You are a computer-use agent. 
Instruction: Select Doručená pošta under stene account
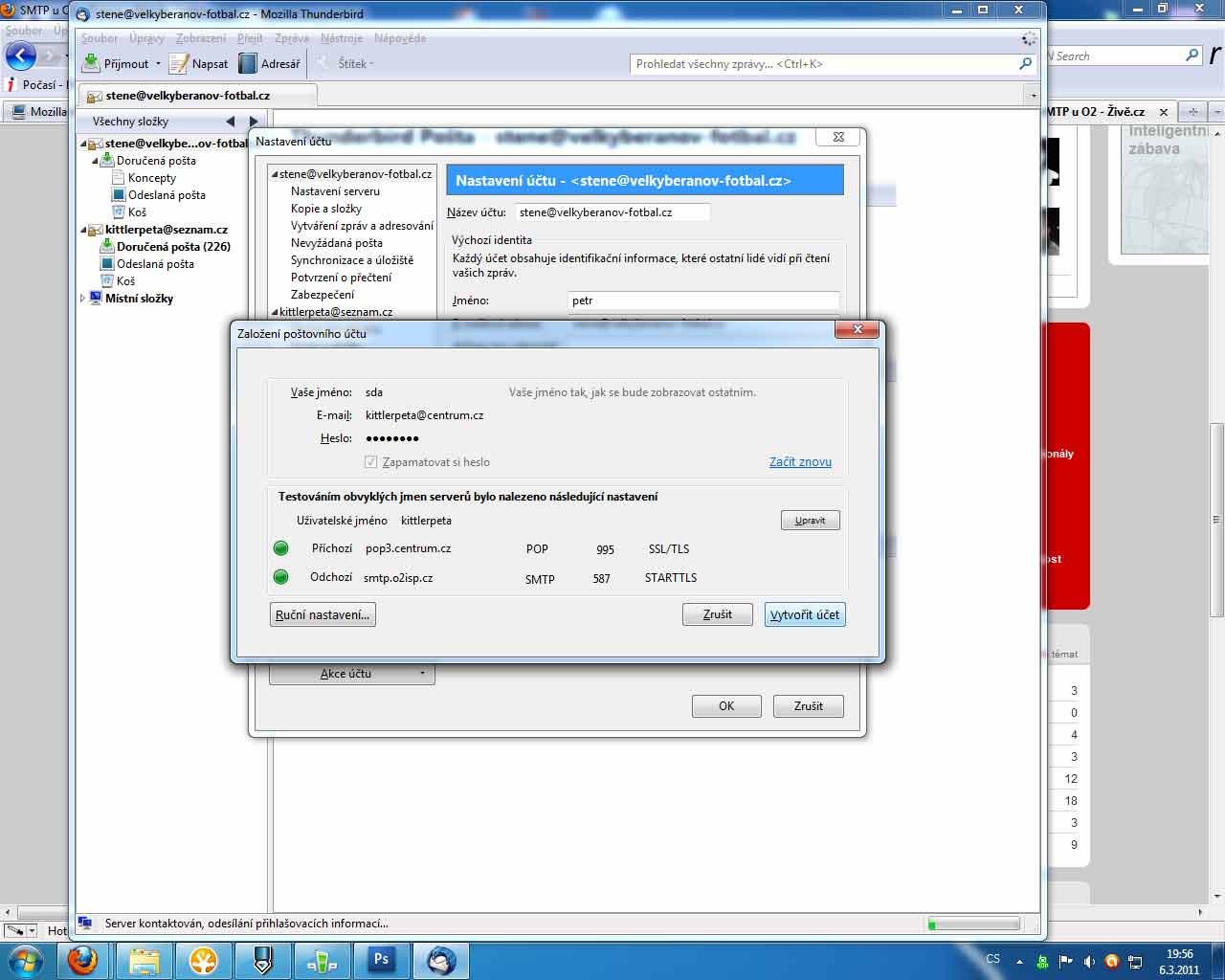click(x=156, y=161)
